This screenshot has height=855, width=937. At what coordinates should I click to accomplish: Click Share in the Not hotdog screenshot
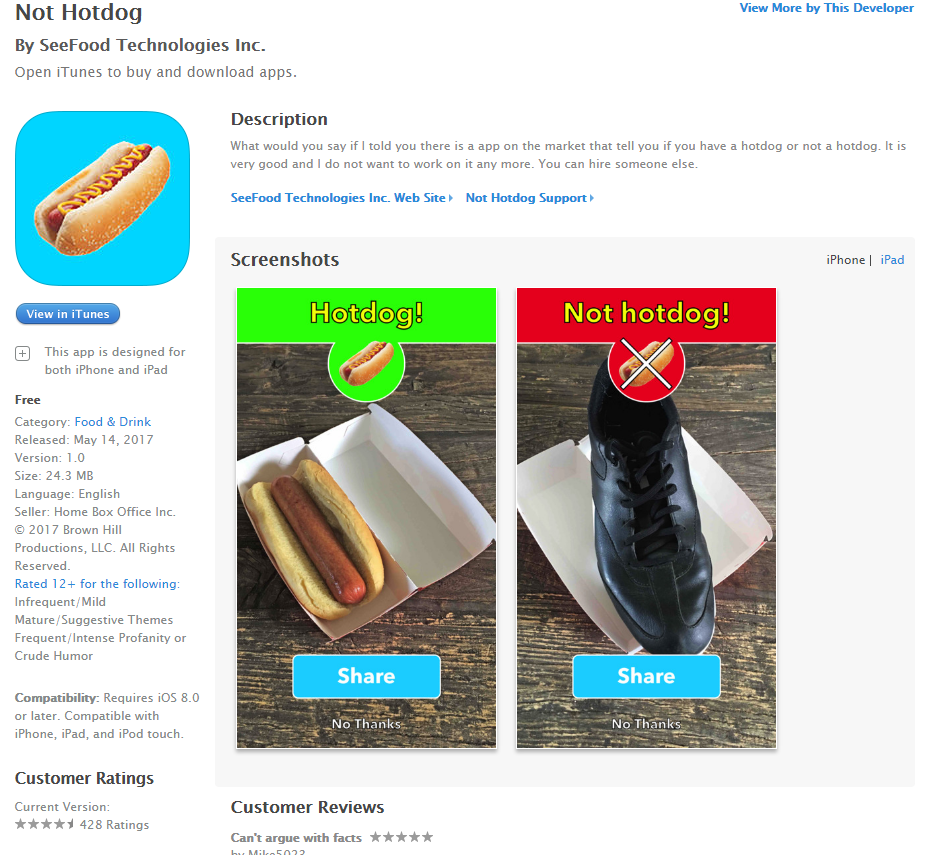(646, 676)
